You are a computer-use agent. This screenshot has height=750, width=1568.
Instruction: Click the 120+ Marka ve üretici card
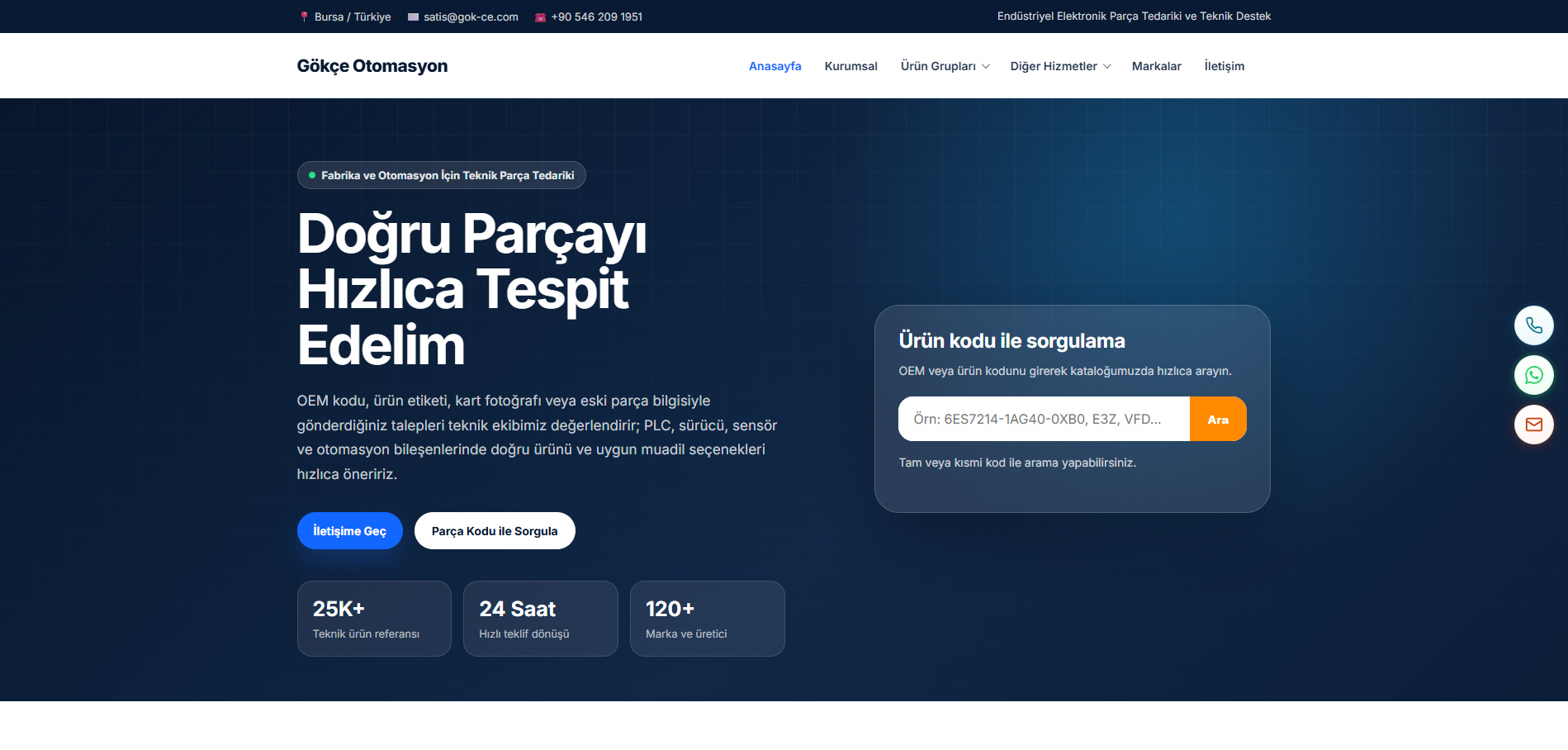pyautogui.click(x=708, y=619)
